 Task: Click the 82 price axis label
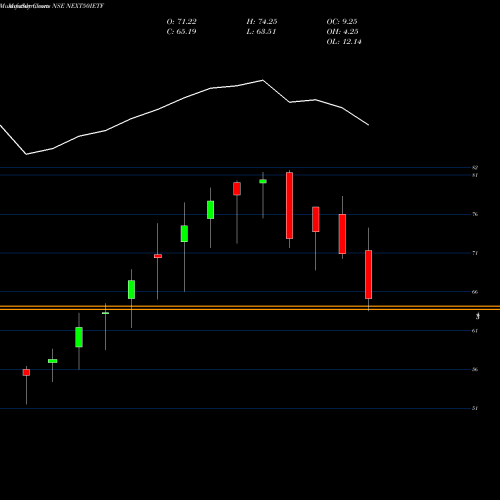pos(475,167)
